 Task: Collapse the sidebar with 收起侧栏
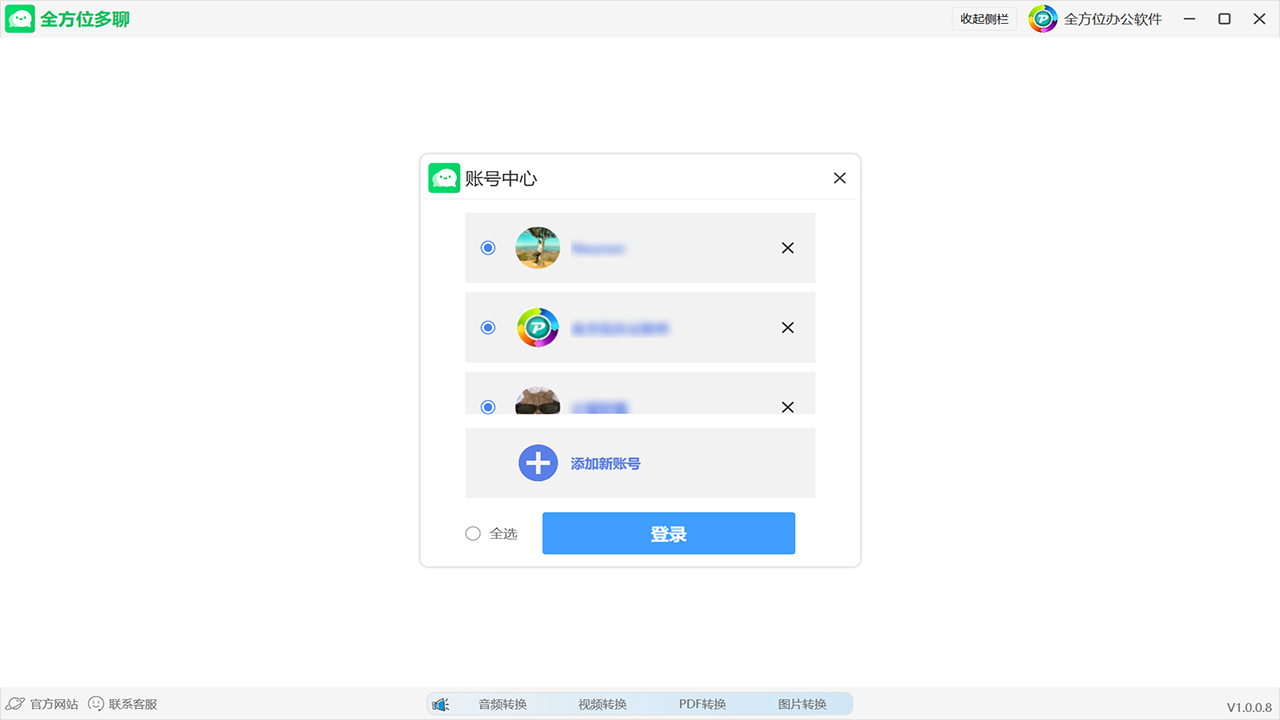984,19
